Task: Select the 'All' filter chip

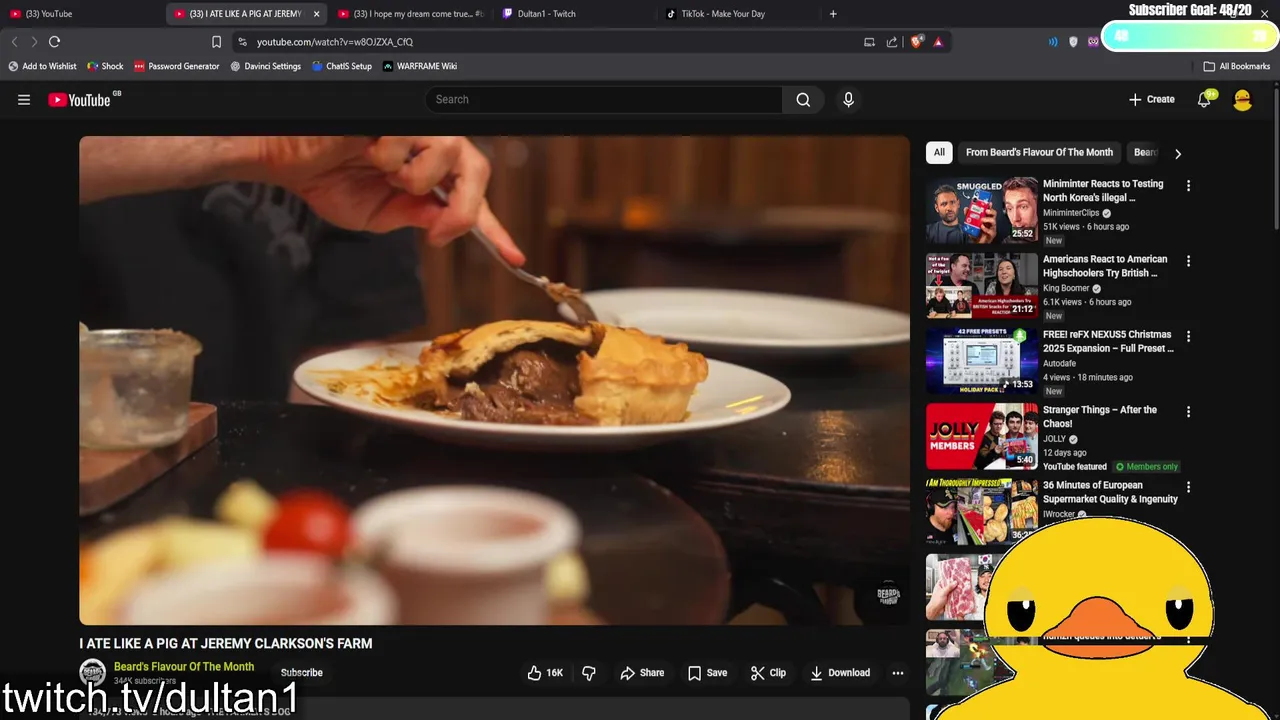Action: pos(939,153)
